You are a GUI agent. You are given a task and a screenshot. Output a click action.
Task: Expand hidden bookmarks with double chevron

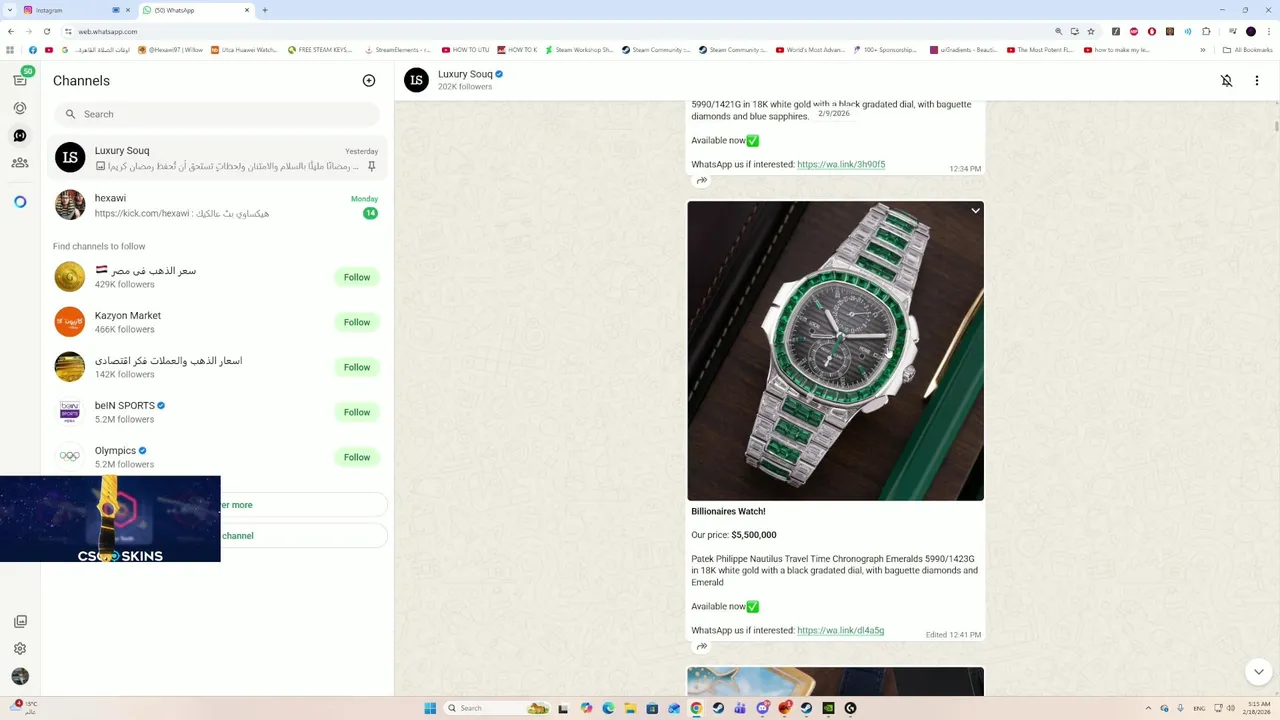(x=1203, y=50)
